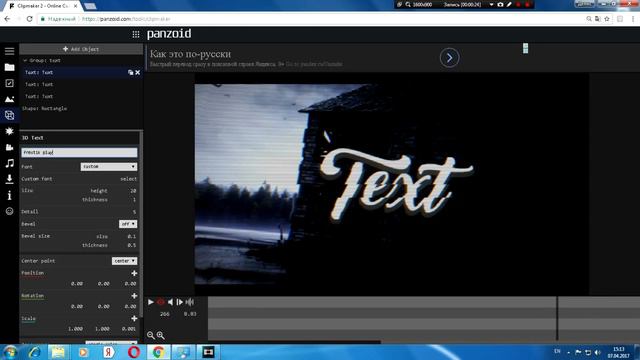
Task: Step to next frame
Action: click(x=180, y=302)
